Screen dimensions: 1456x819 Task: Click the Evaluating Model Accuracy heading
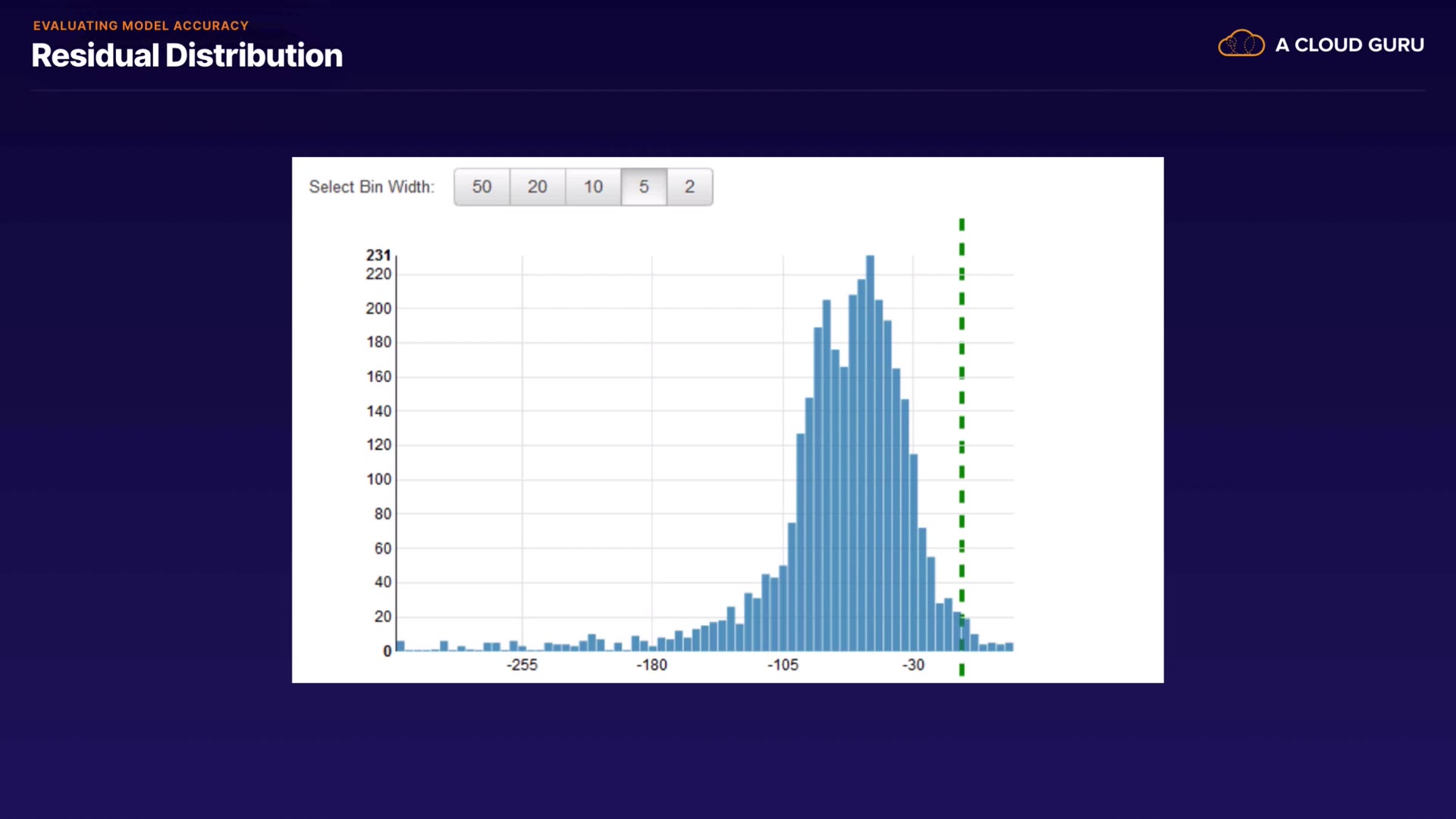pos(141,25)
